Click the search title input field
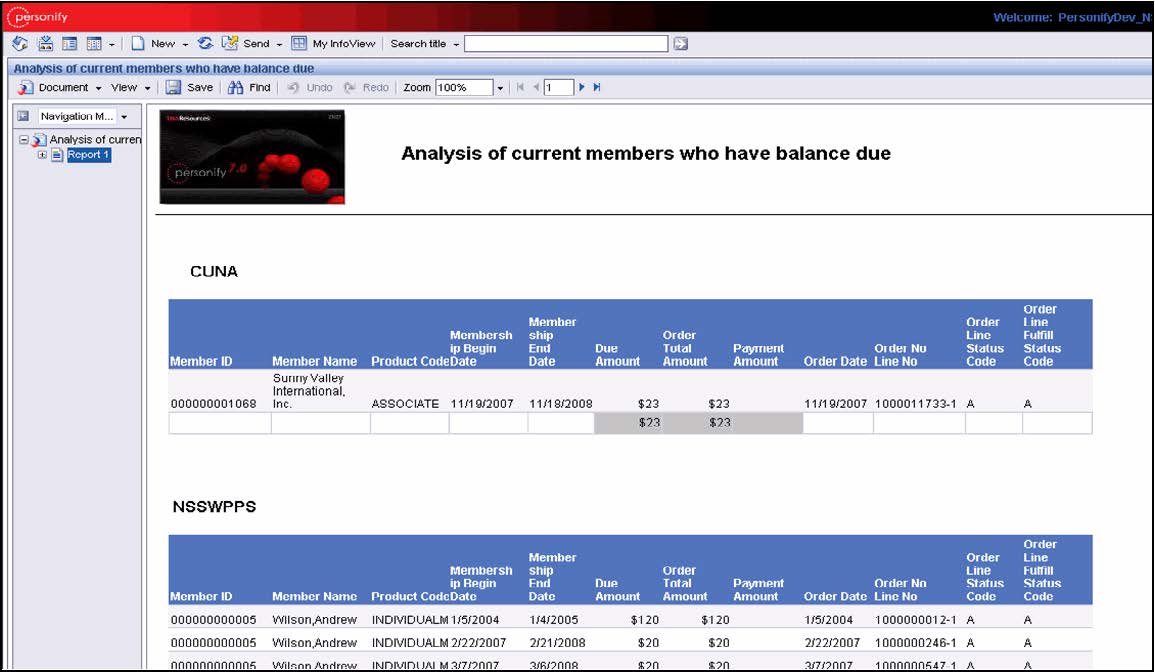The height and width of the screenshot is (672, 1155). (x=566, y=43)
